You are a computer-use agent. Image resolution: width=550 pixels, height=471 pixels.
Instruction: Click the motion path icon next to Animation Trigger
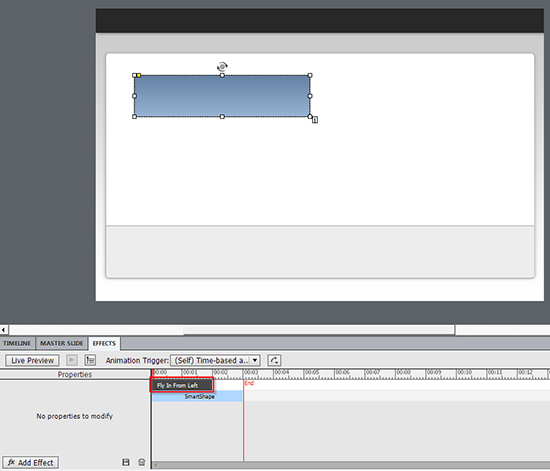click(274, 360)
